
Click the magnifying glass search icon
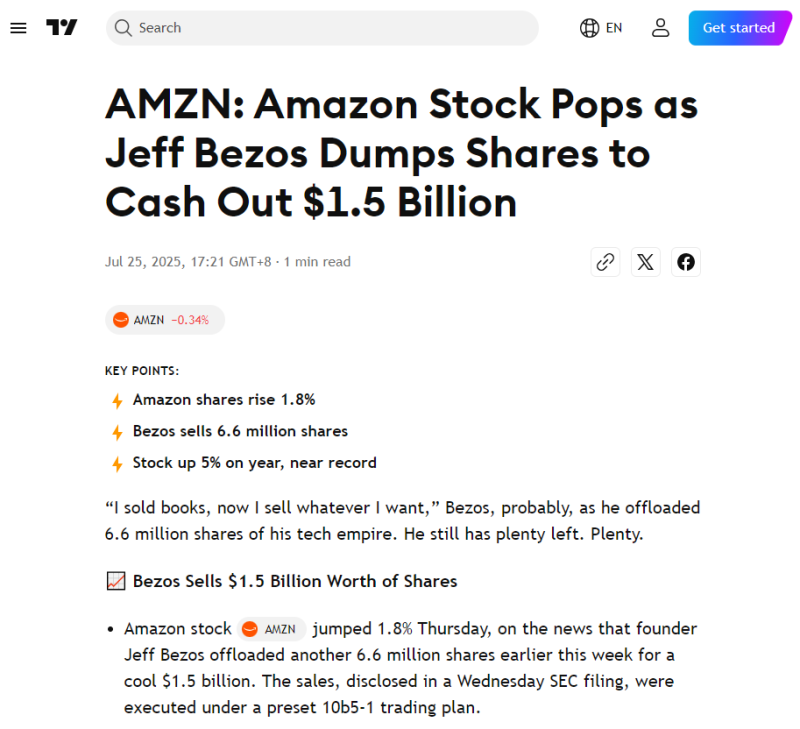click(122, 28)
